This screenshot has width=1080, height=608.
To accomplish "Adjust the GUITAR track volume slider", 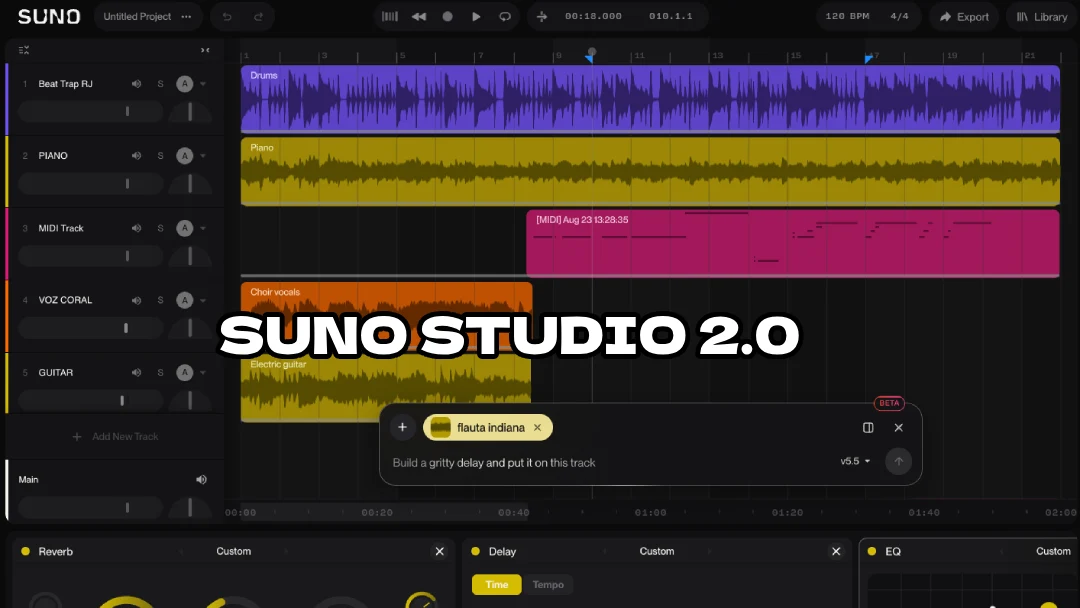I will coord(91,400).
